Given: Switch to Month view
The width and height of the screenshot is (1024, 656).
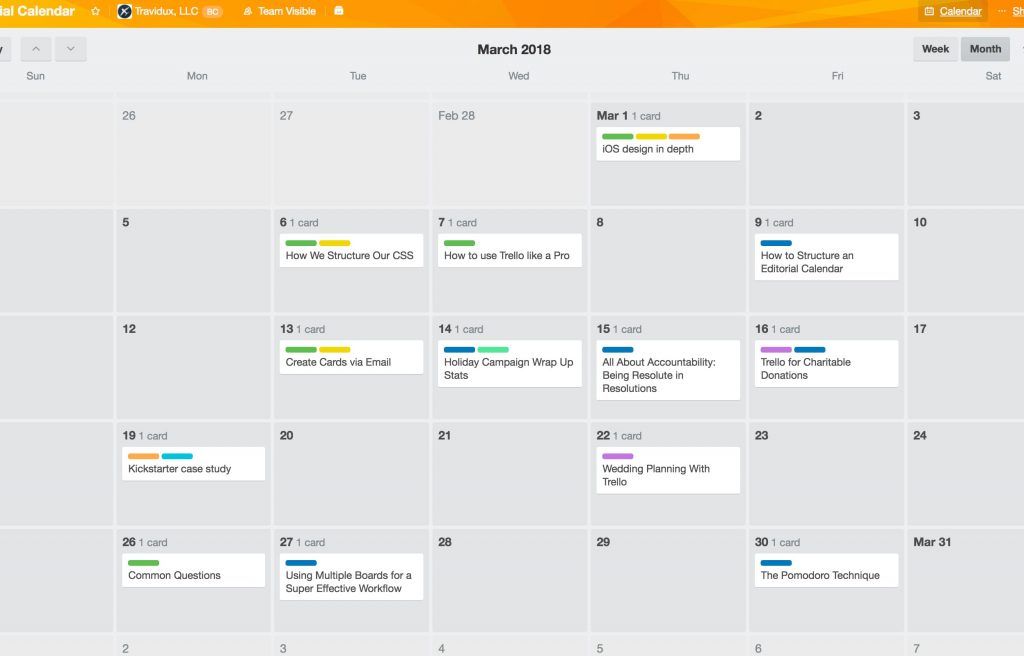Looking at the screenshot, I should tap(985, 49).
